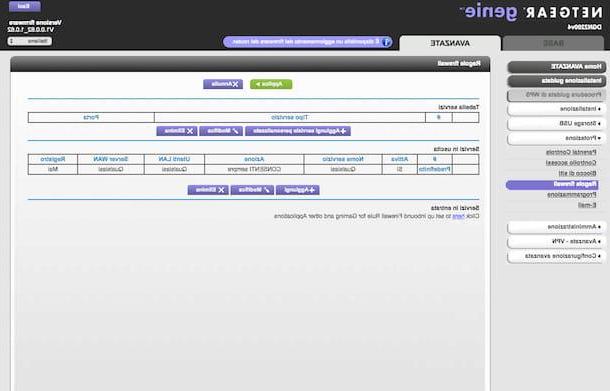
Task: Click Modifica pencil button under Tabella servizi
Action: point(221,131)
